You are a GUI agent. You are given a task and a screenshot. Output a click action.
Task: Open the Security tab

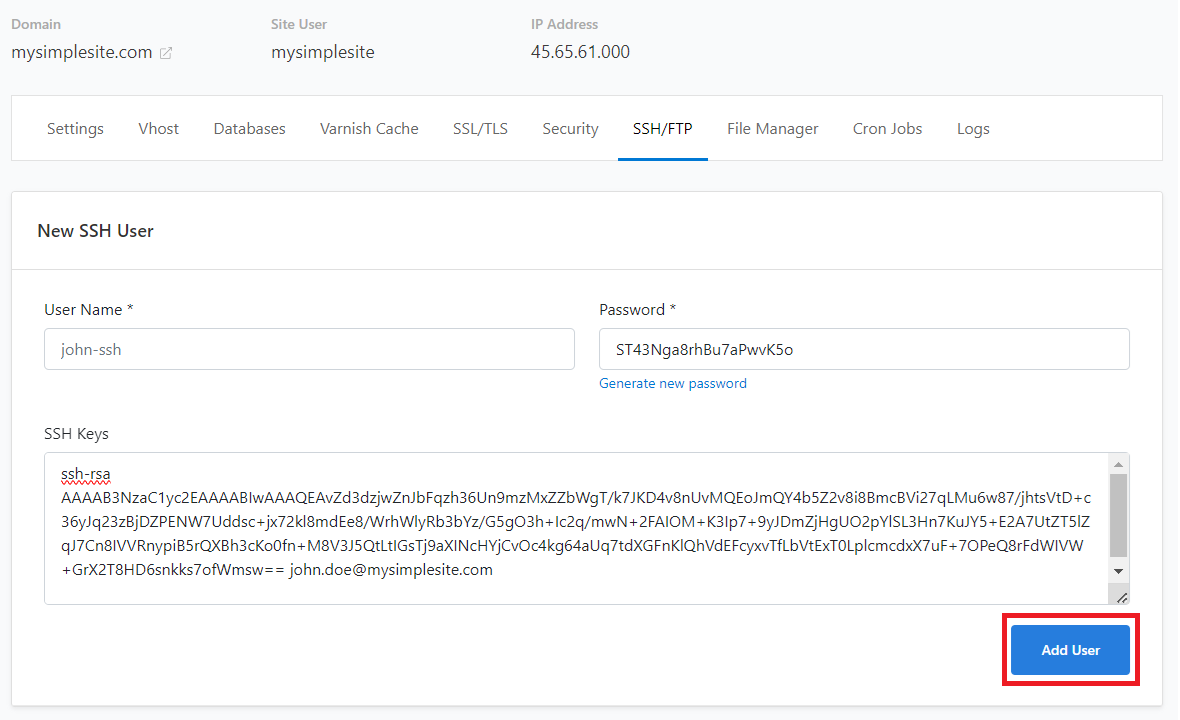[x=570, y=128]
